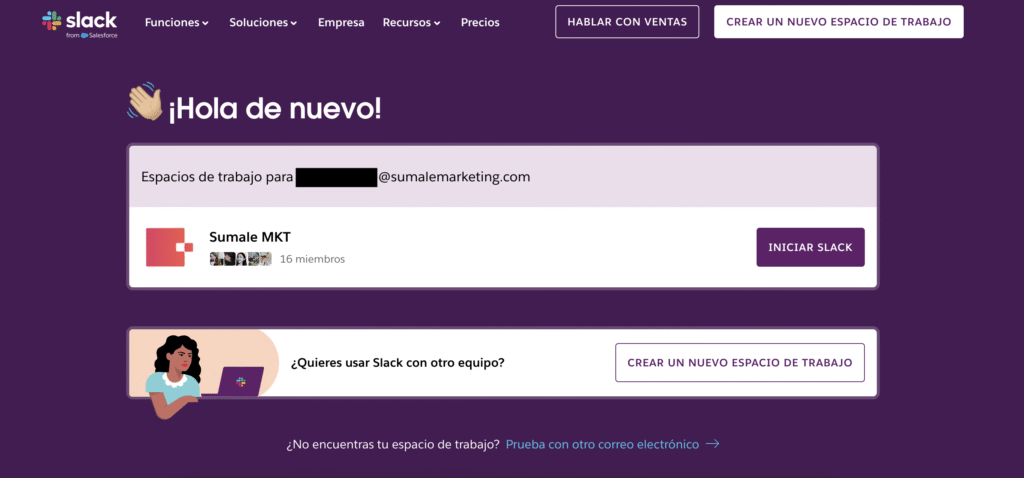
Task: Click the Hablar con ventas button
Action: (x=627, y=22)
